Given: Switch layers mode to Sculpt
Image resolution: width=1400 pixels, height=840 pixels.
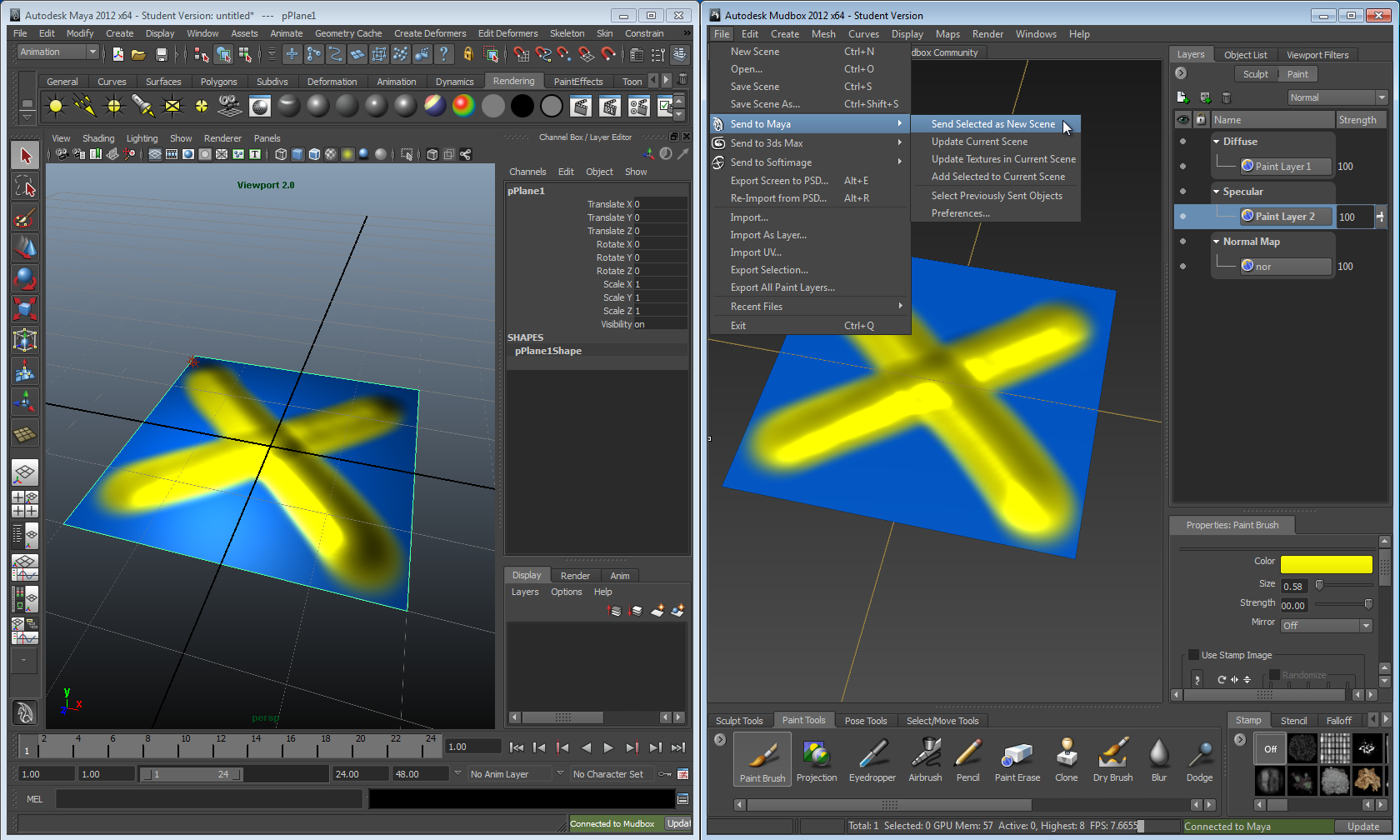Looking at the screenshot, I should pos(1255,74).
